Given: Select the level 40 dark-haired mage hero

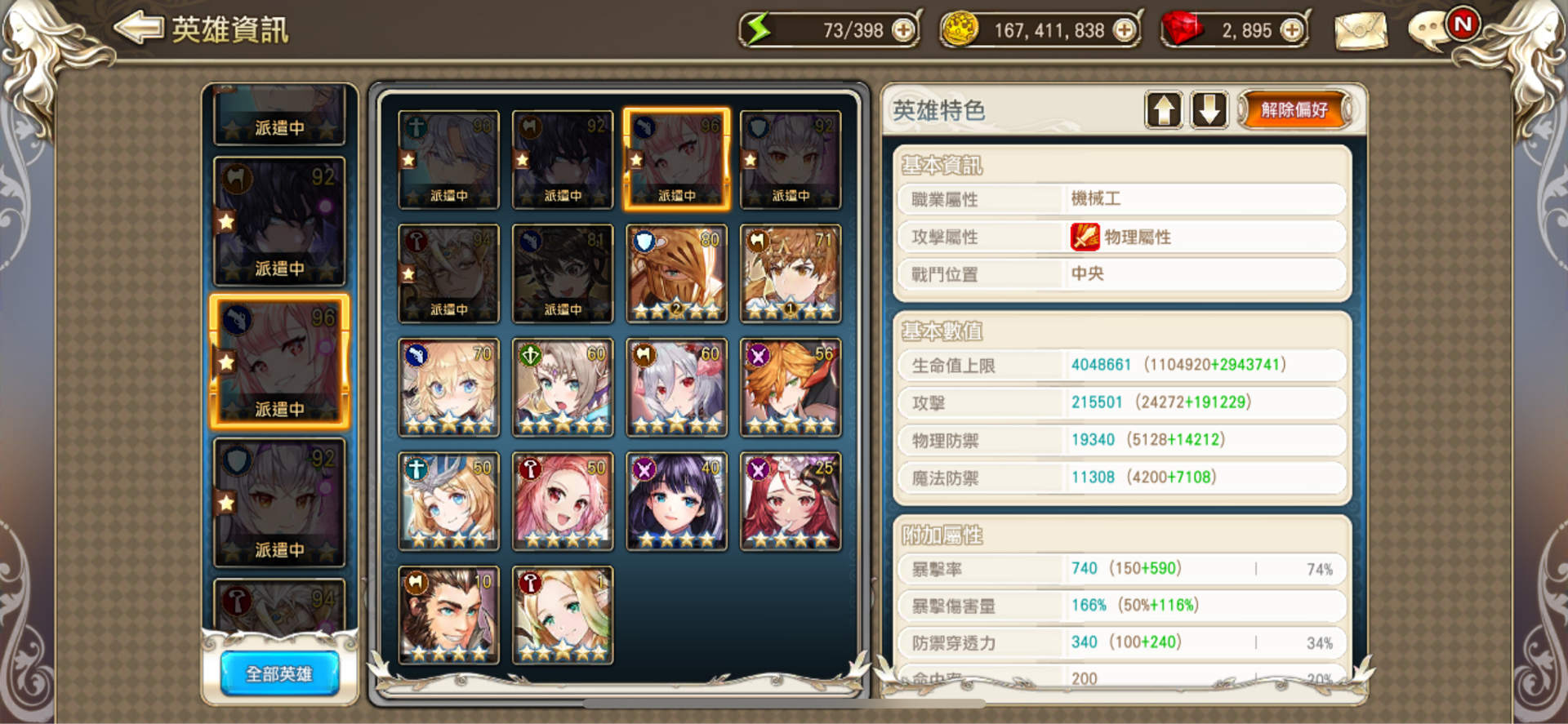Looking at the screenshot, I should click(676, 501).
